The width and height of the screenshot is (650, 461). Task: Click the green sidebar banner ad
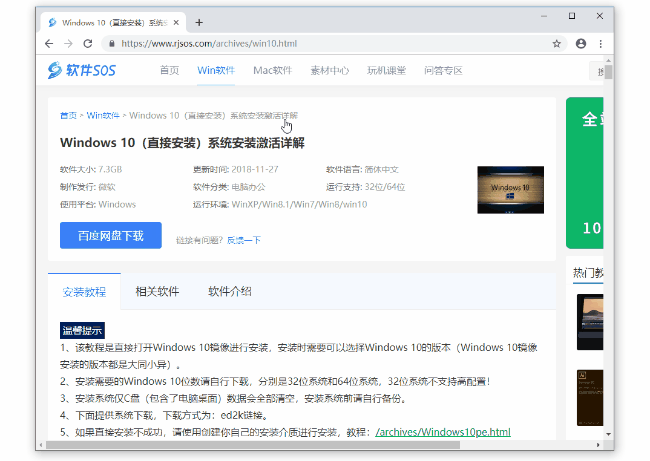click(585, 173)
